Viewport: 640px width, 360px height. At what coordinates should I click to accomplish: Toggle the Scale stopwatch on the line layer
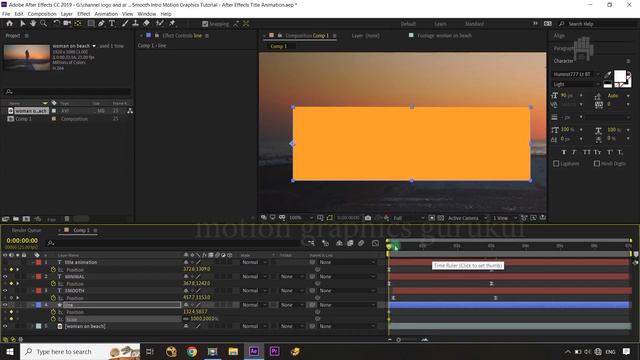[x=53, y=319]
